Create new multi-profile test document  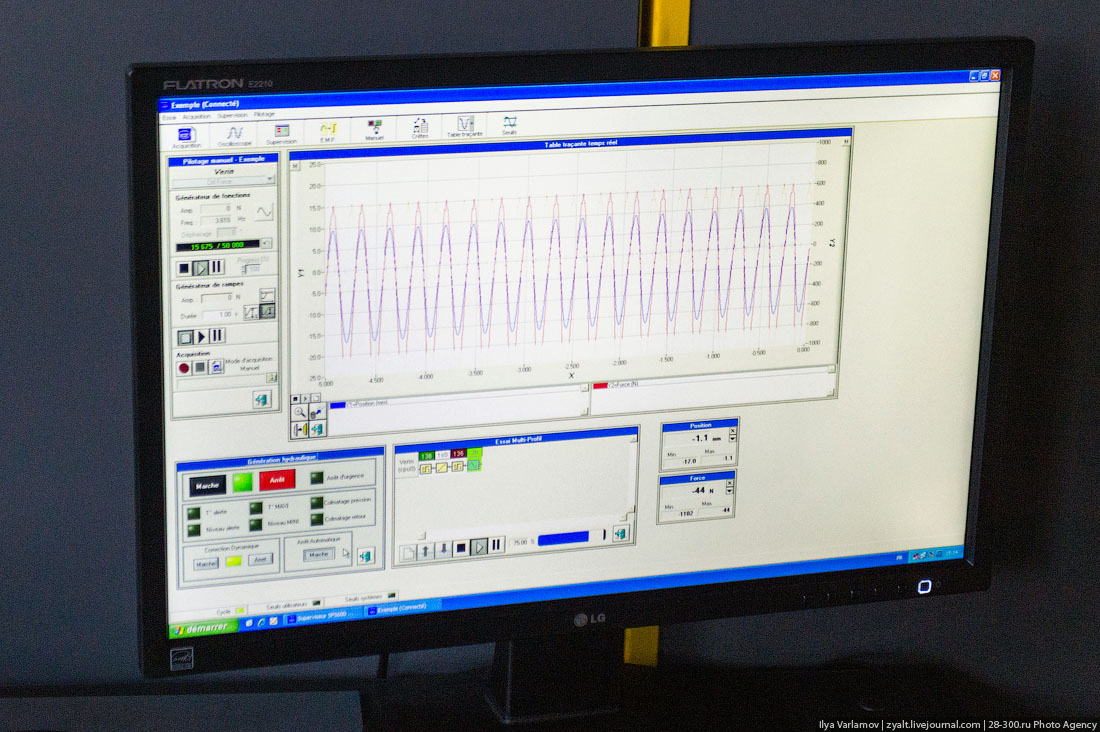pos(408,553)
